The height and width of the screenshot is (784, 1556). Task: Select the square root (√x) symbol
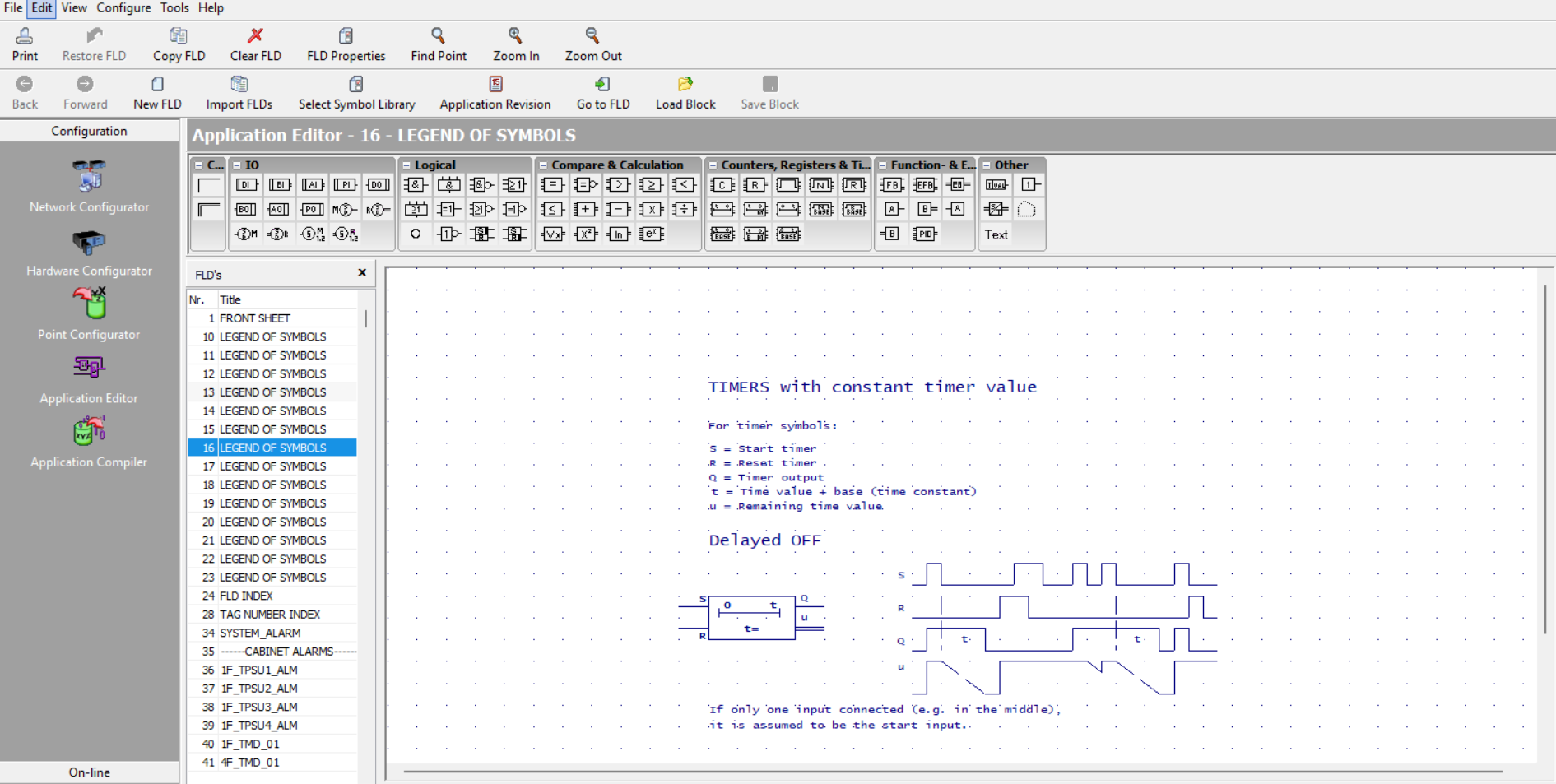pos(552,234)
